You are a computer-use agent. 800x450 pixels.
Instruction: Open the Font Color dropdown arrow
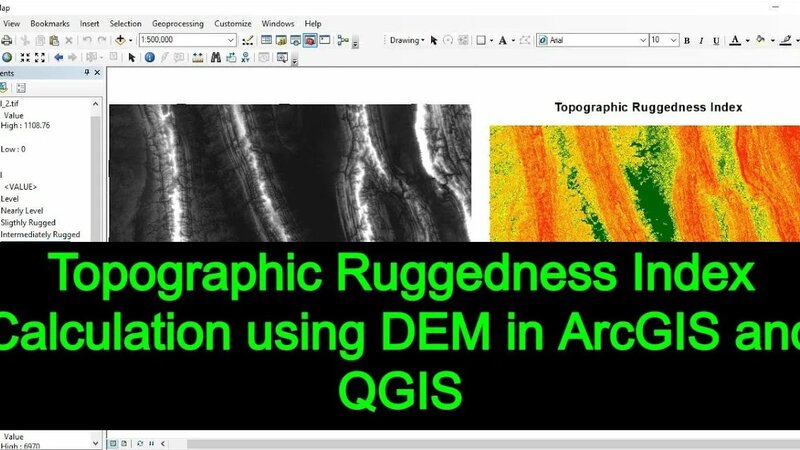[x=747, y=40]
